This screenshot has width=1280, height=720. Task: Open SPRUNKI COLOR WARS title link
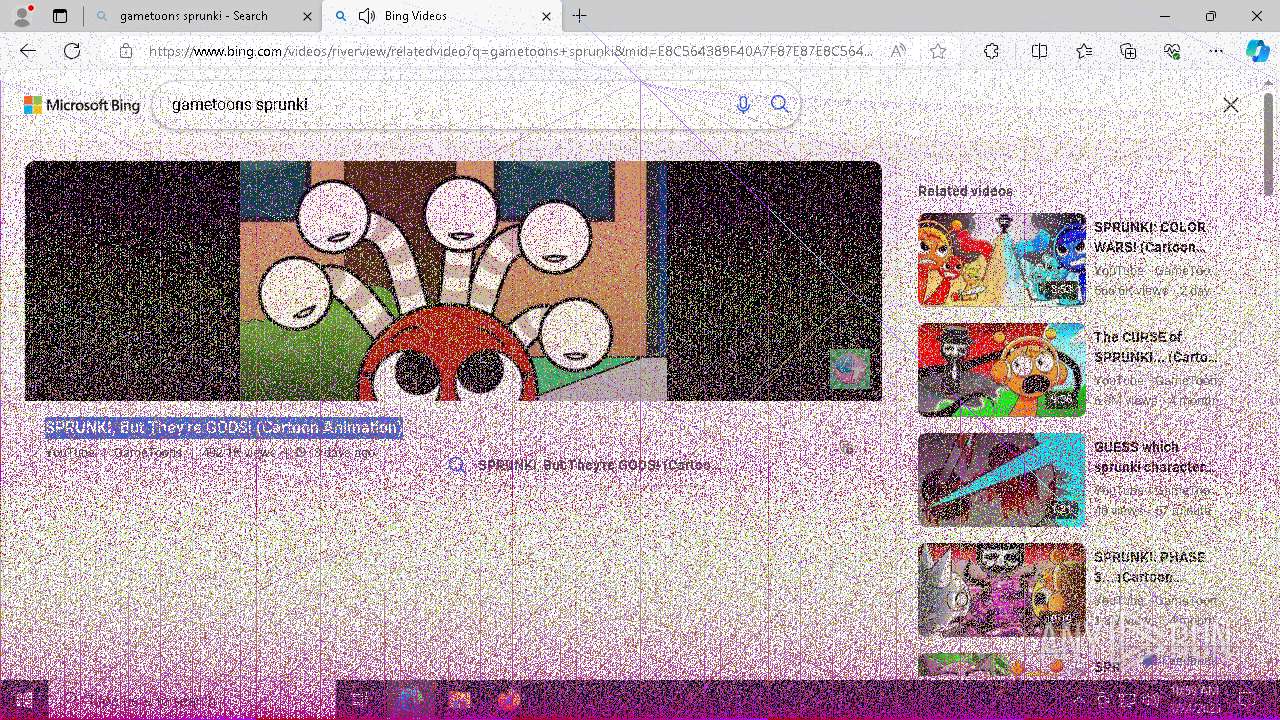1150,237
